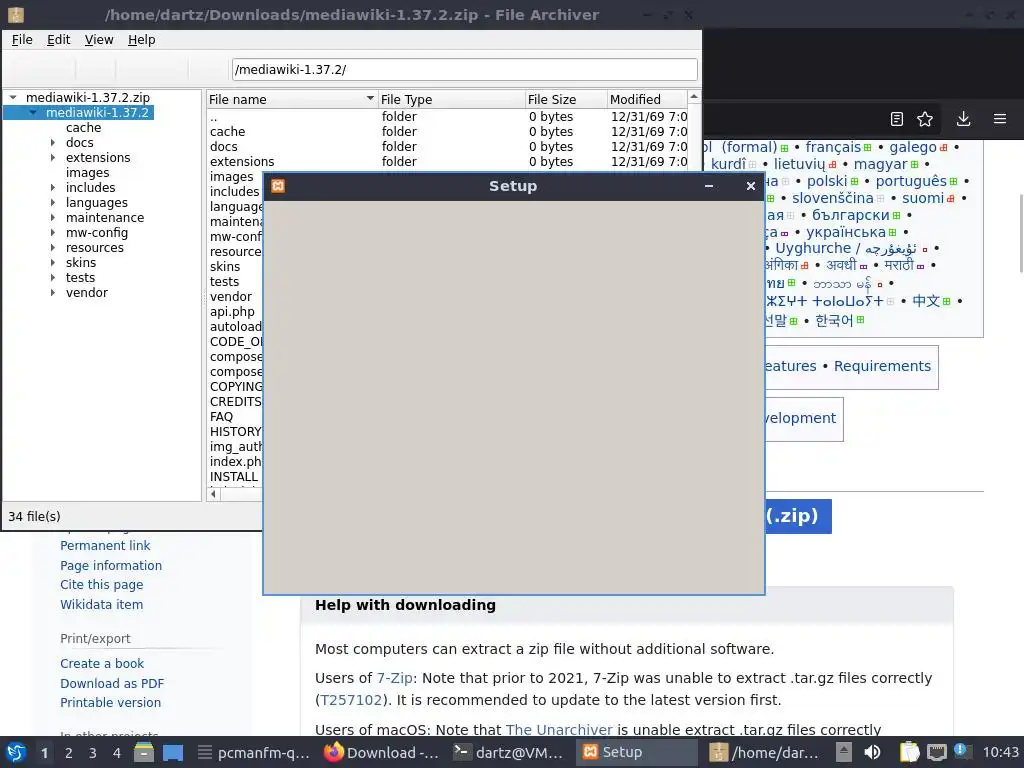Click File Archiver window title icon
The width and height of the screenshot is (1024, 768).
(16, 14)
